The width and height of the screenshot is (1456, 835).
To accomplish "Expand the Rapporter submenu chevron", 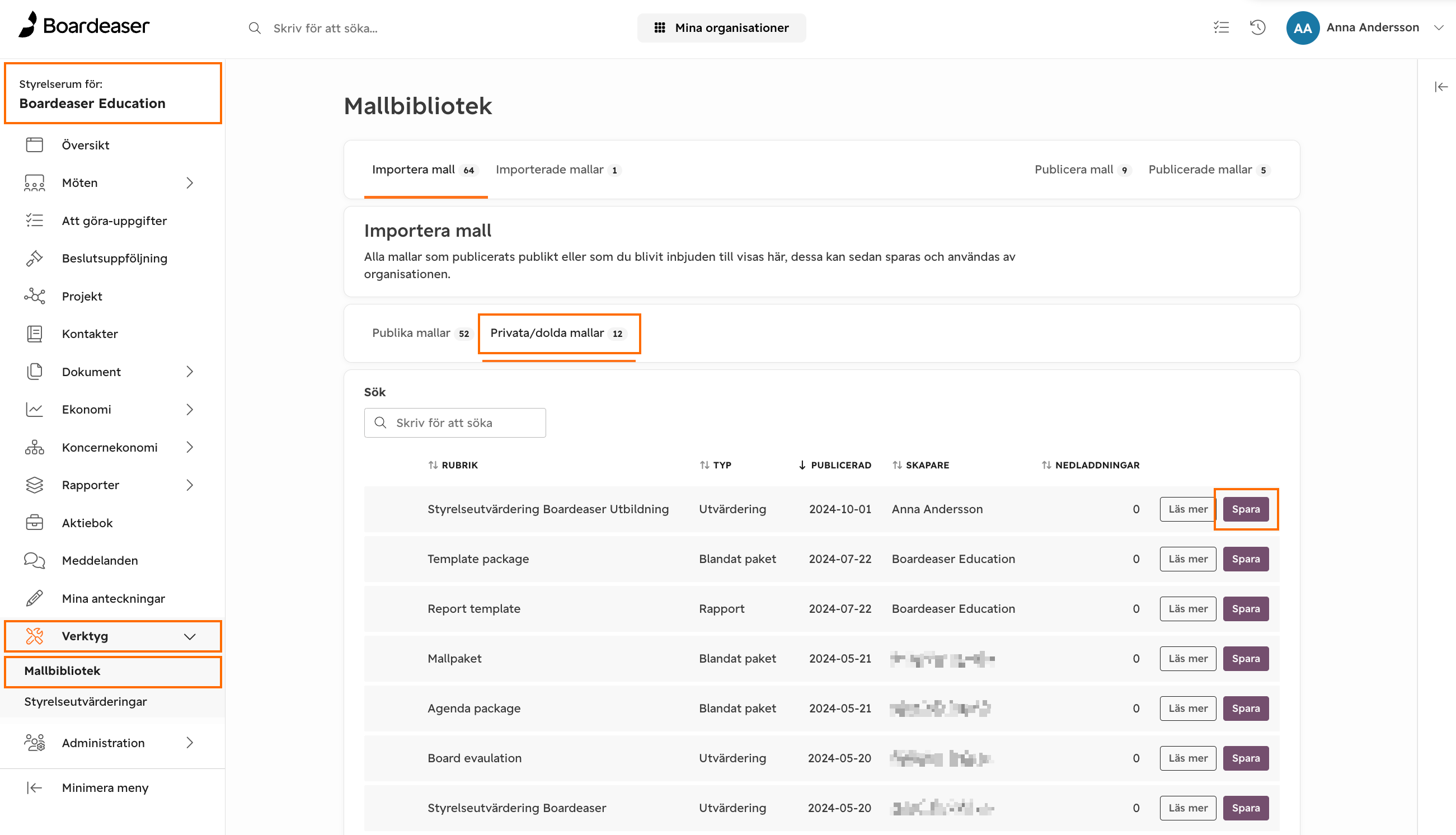I will click(190, 485).
